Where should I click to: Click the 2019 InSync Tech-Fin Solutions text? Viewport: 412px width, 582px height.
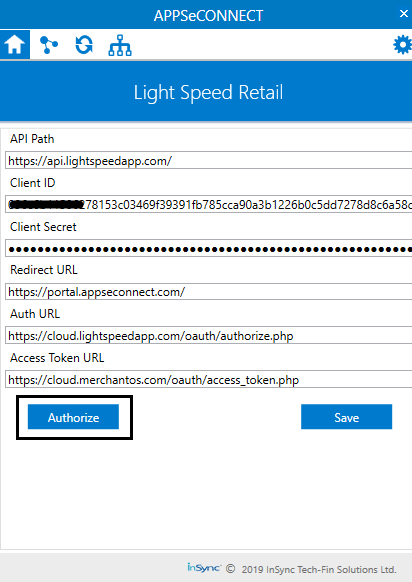319,569
